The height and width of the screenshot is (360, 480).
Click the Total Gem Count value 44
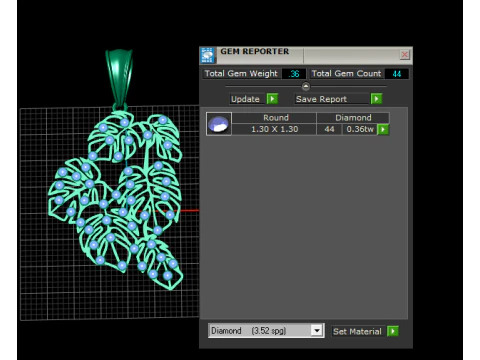click(x=396, y=74)
